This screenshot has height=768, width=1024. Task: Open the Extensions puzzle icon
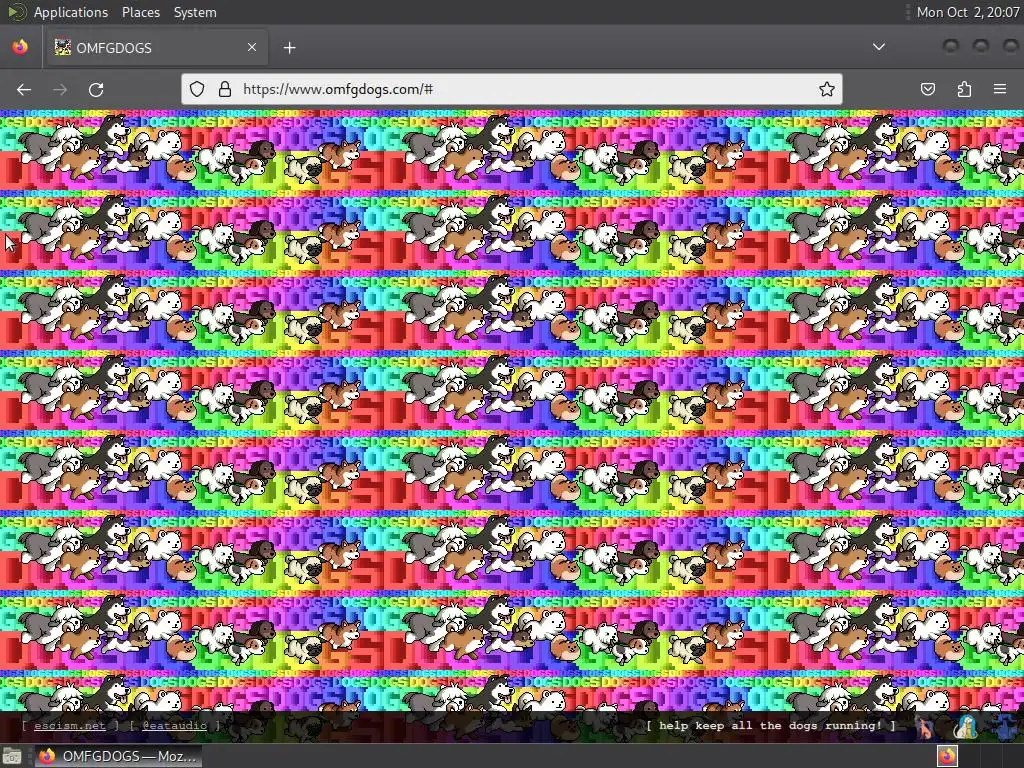click(964, 89)
